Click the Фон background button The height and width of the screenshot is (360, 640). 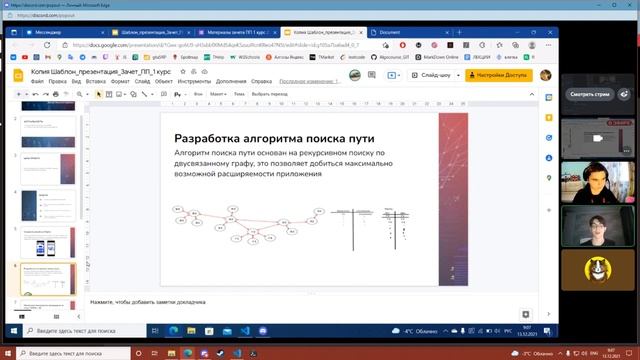tap(198, 94)
